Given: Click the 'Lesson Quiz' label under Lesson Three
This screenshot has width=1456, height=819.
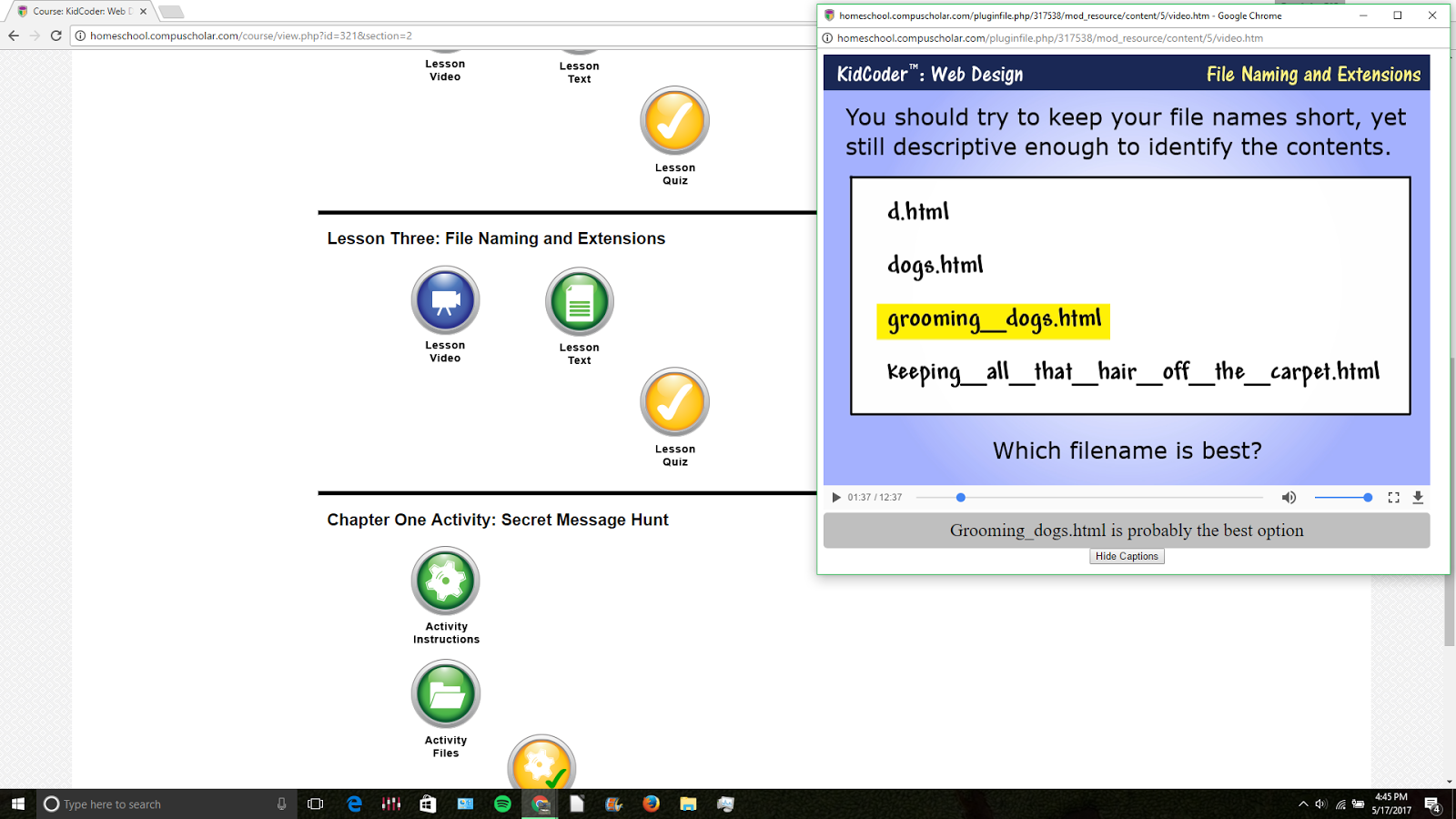Looking at the screenshot, I should coord(675,455).
